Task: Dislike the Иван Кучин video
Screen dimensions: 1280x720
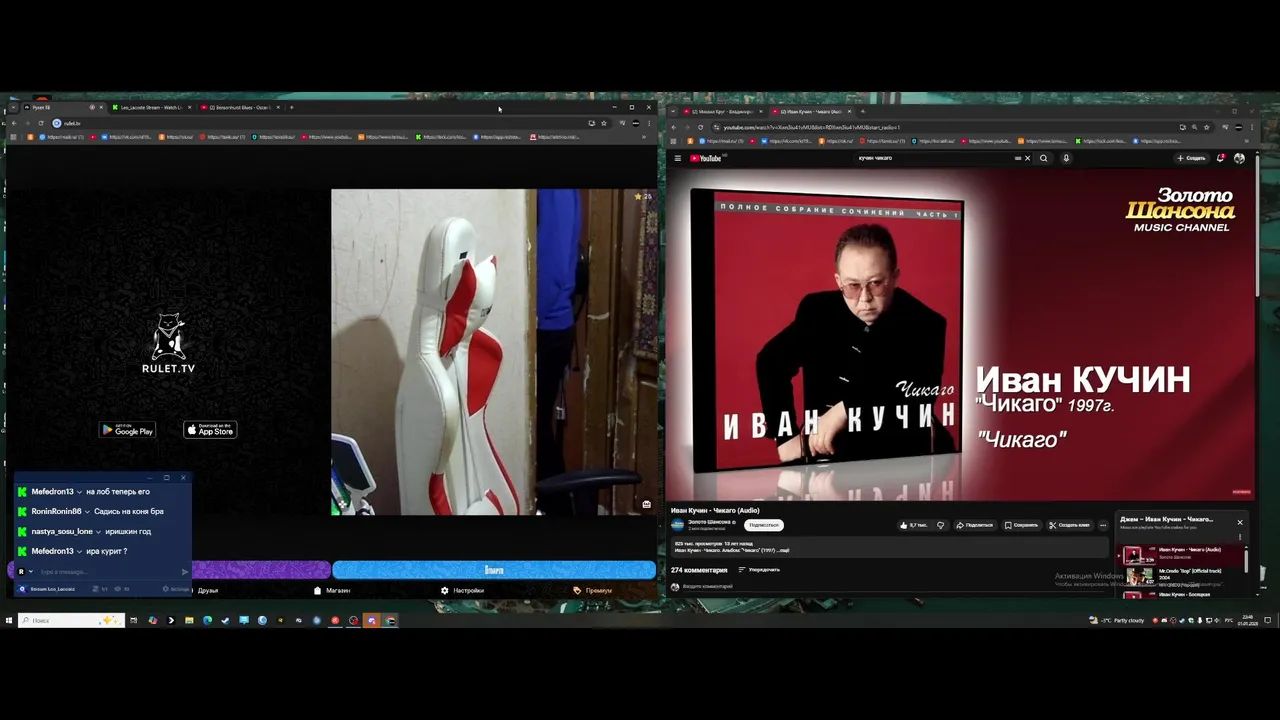Action: coord(940,525)
